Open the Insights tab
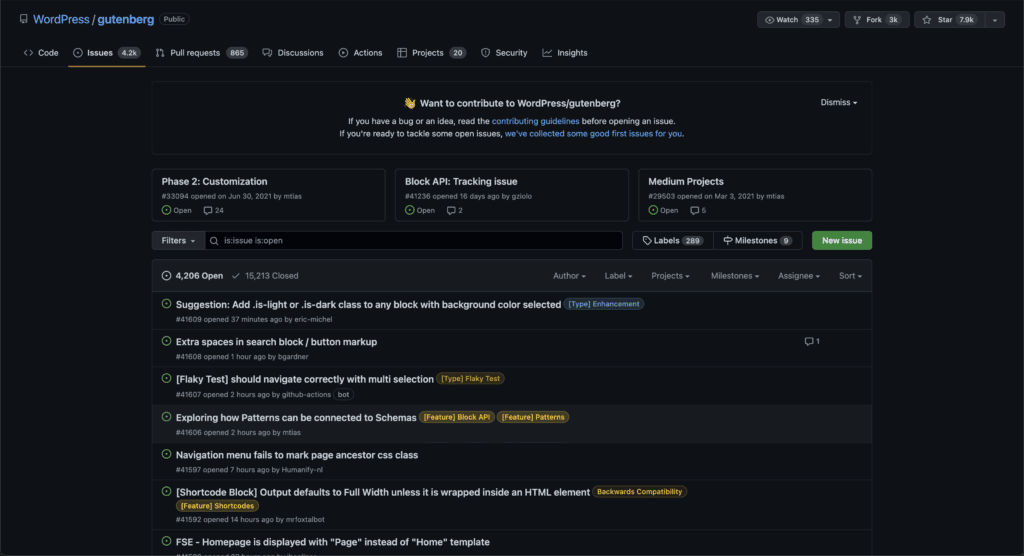Image resolution: width=1024 pixels, height=556 pixels. point(565,53)
